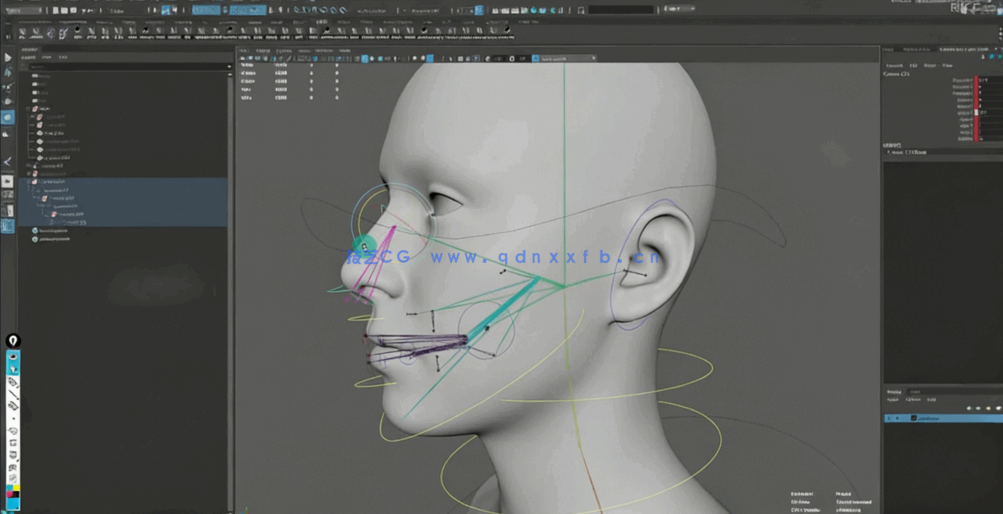Toggle color management in viewport toolbar
1003x514 pixels.
[x=536, y=59]
